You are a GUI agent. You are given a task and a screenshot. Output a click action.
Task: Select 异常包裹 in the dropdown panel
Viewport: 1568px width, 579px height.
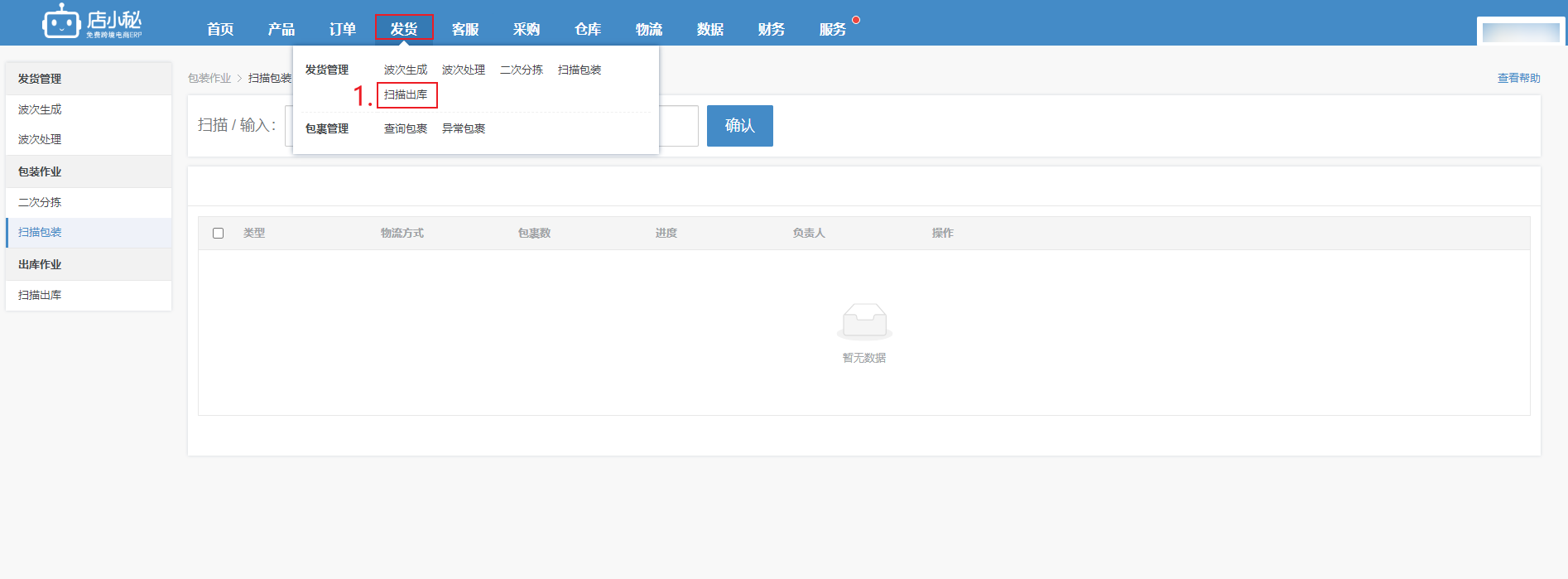[x=464, y=129]
